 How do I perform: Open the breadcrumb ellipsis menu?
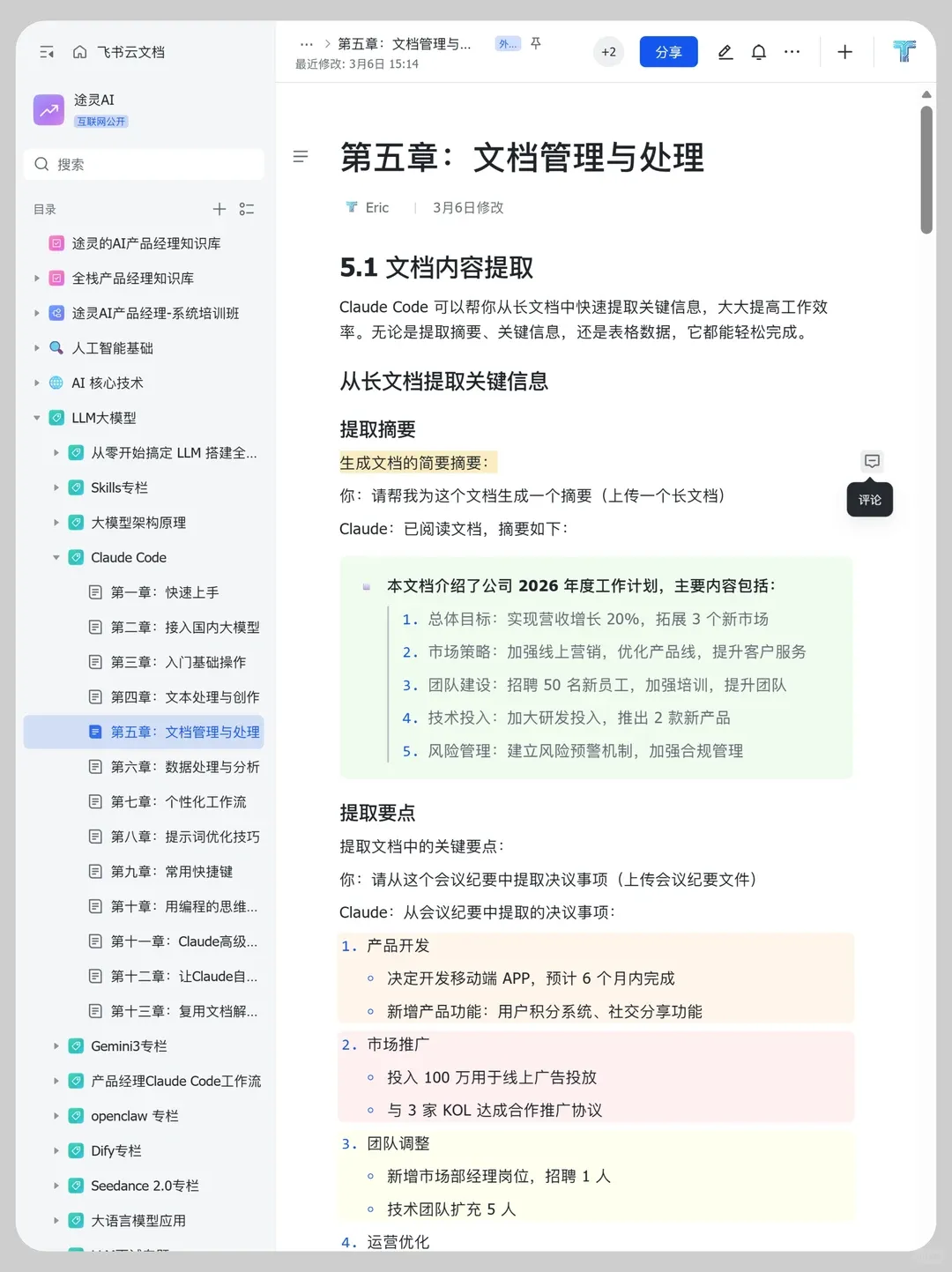(x=307, y=44)
